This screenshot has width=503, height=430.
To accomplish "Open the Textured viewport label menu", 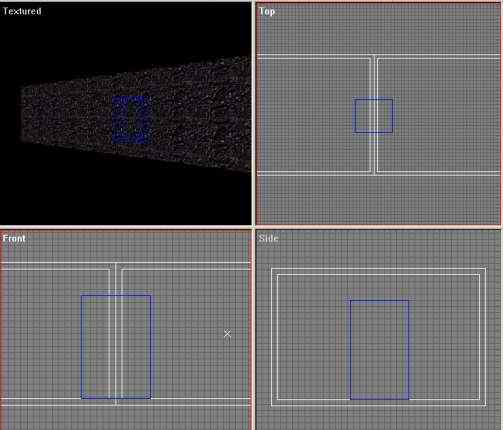I will 22,11.
